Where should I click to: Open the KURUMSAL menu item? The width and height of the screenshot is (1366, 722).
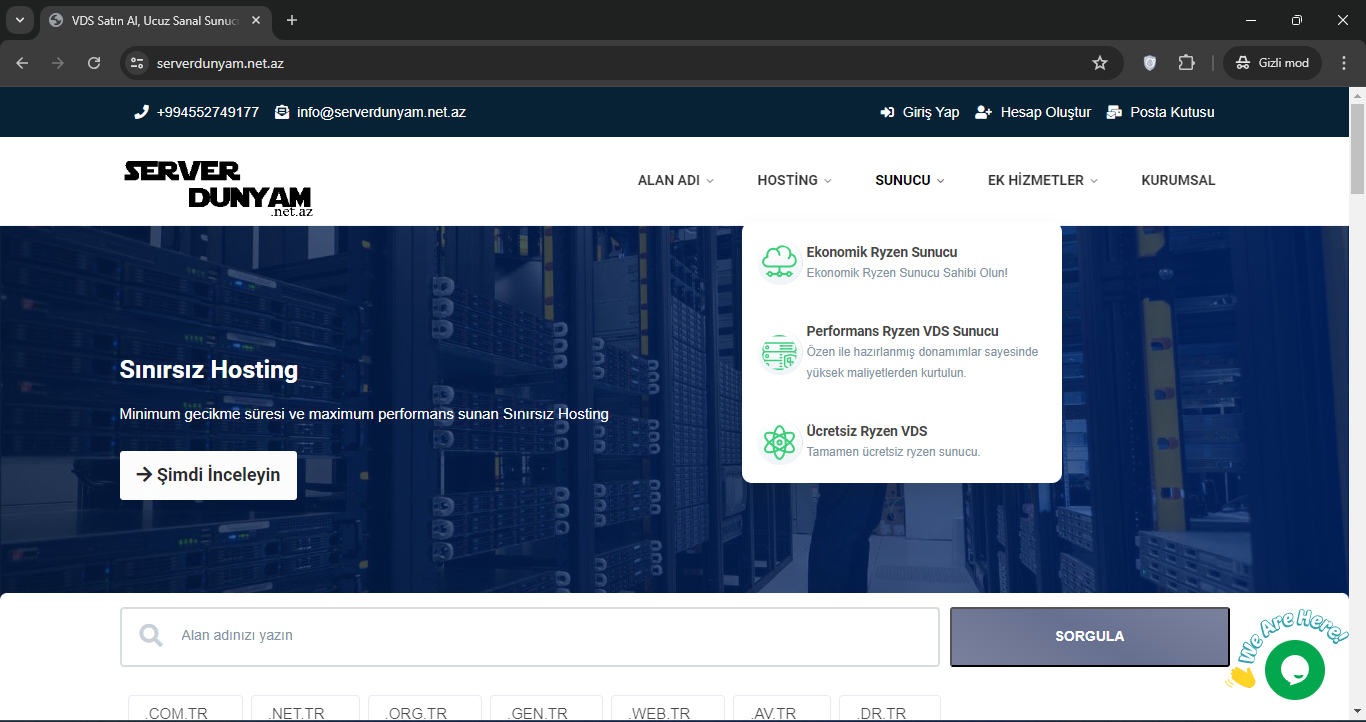tap(1178, 181)
